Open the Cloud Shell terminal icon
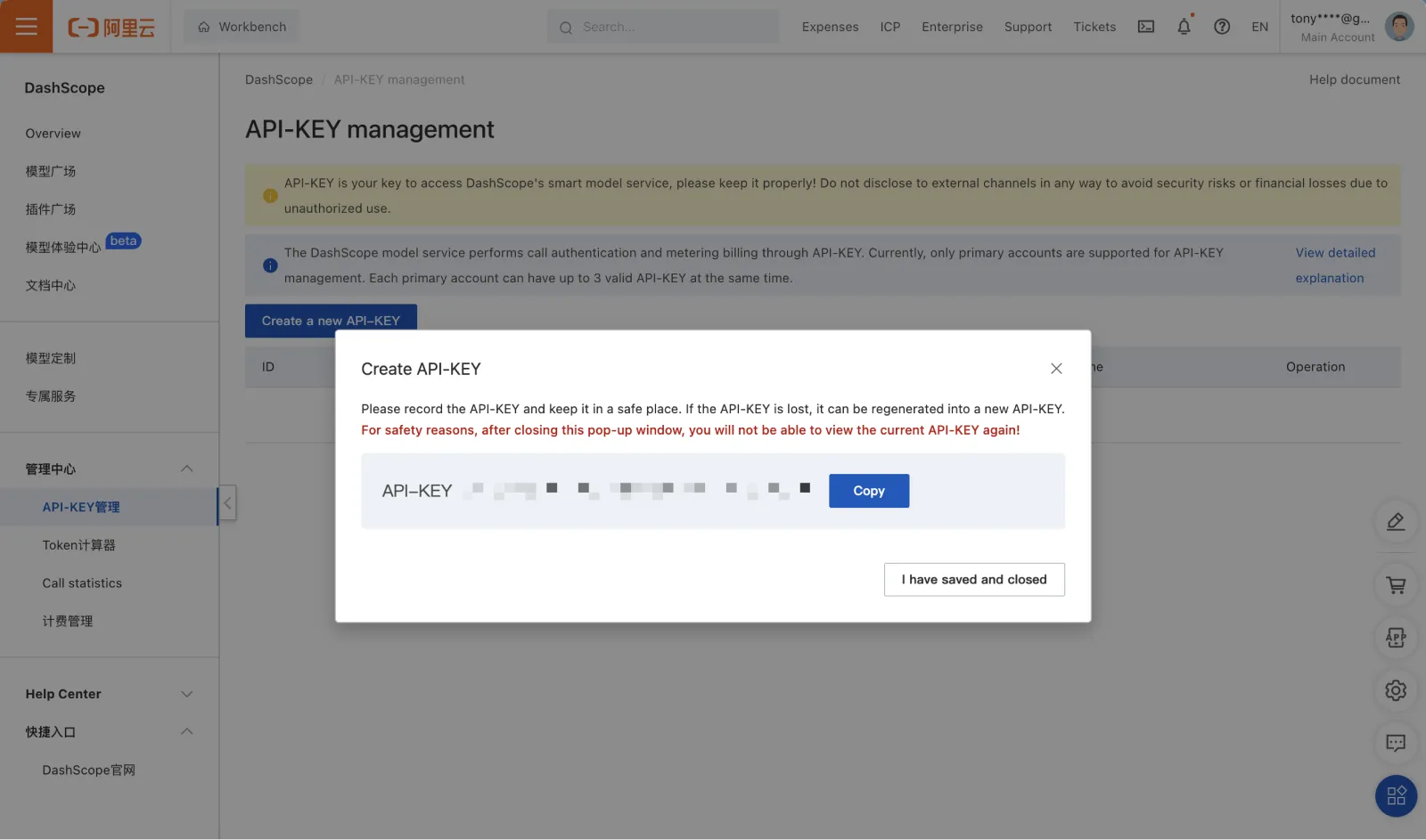This screenshot has height=840, width=1426. 1146,27
